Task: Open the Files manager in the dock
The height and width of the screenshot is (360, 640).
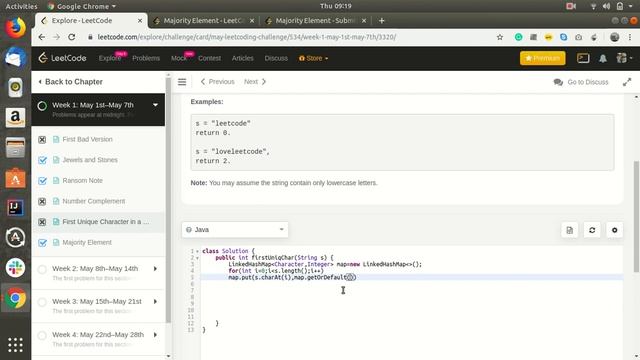Action: tap(16, 148)
